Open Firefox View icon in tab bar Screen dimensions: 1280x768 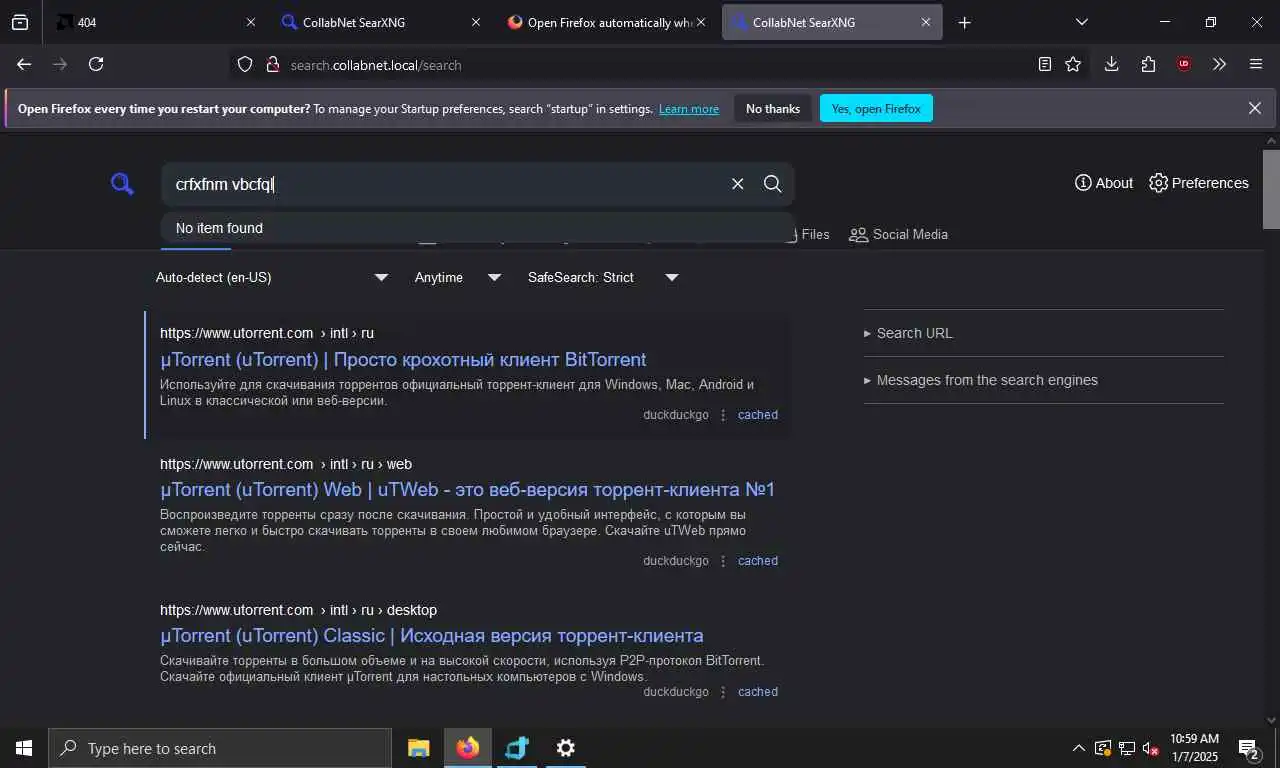pyautogui.click(x=20, y=22)
